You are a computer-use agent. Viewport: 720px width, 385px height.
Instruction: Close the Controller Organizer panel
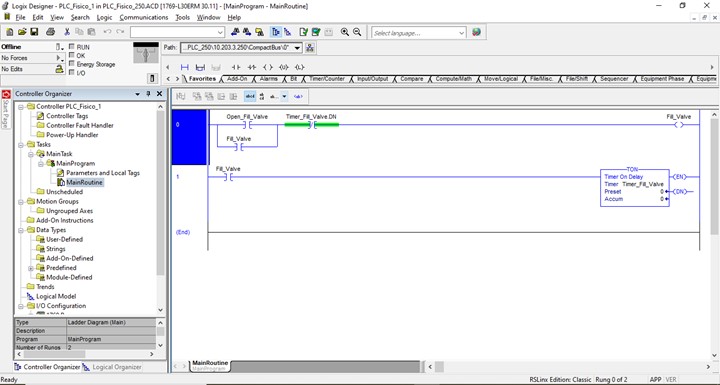[159, 94]
